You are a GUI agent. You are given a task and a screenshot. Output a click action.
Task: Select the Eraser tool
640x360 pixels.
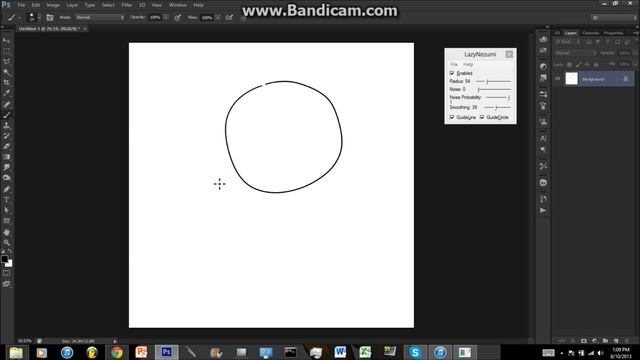[7, 147]
